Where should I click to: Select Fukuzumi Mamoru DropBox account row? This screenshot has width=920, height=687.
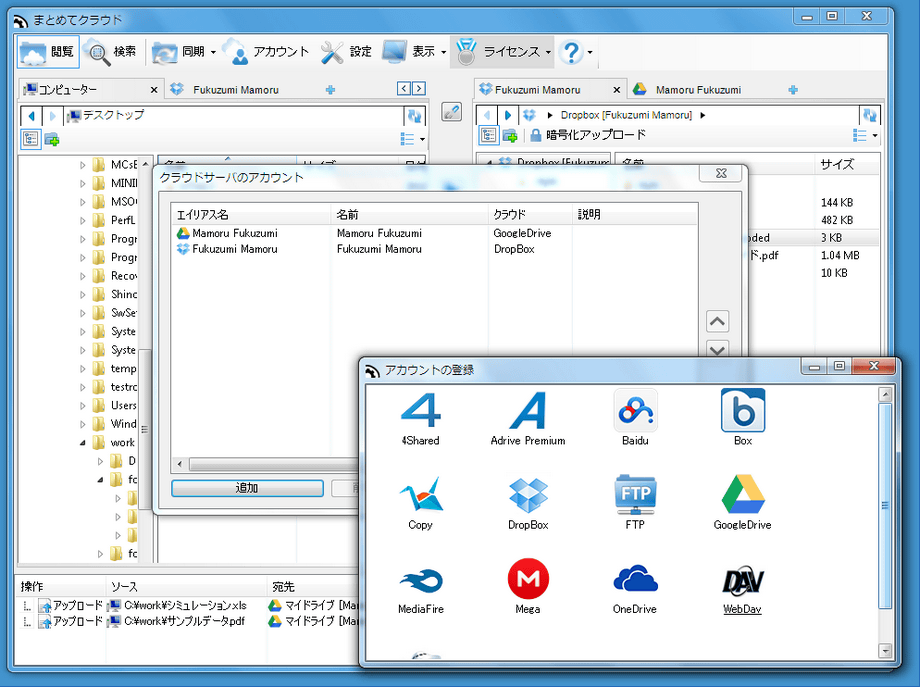(434, 249)
